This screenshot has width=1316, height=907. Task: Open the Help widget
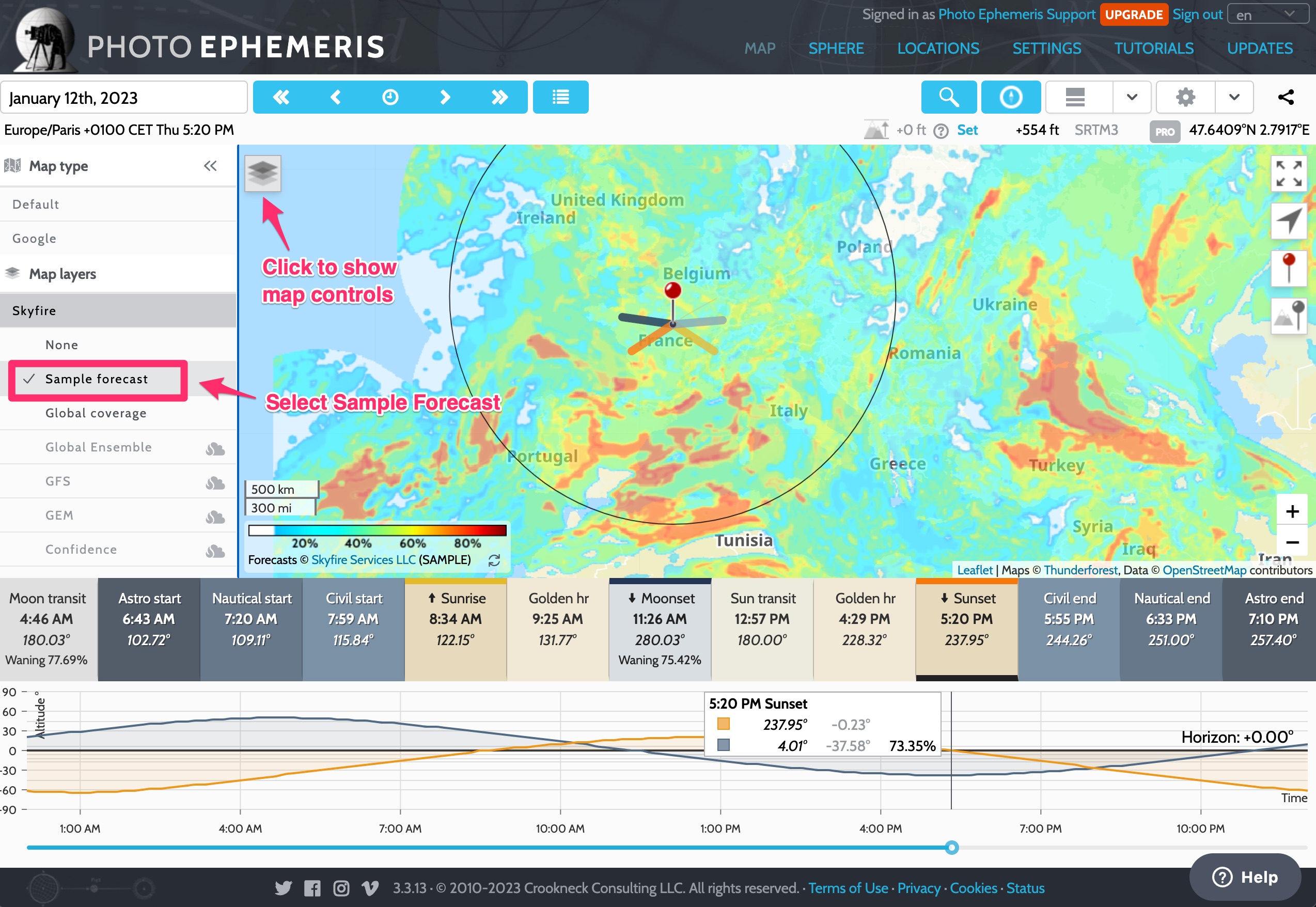[x=1245, y=877]
